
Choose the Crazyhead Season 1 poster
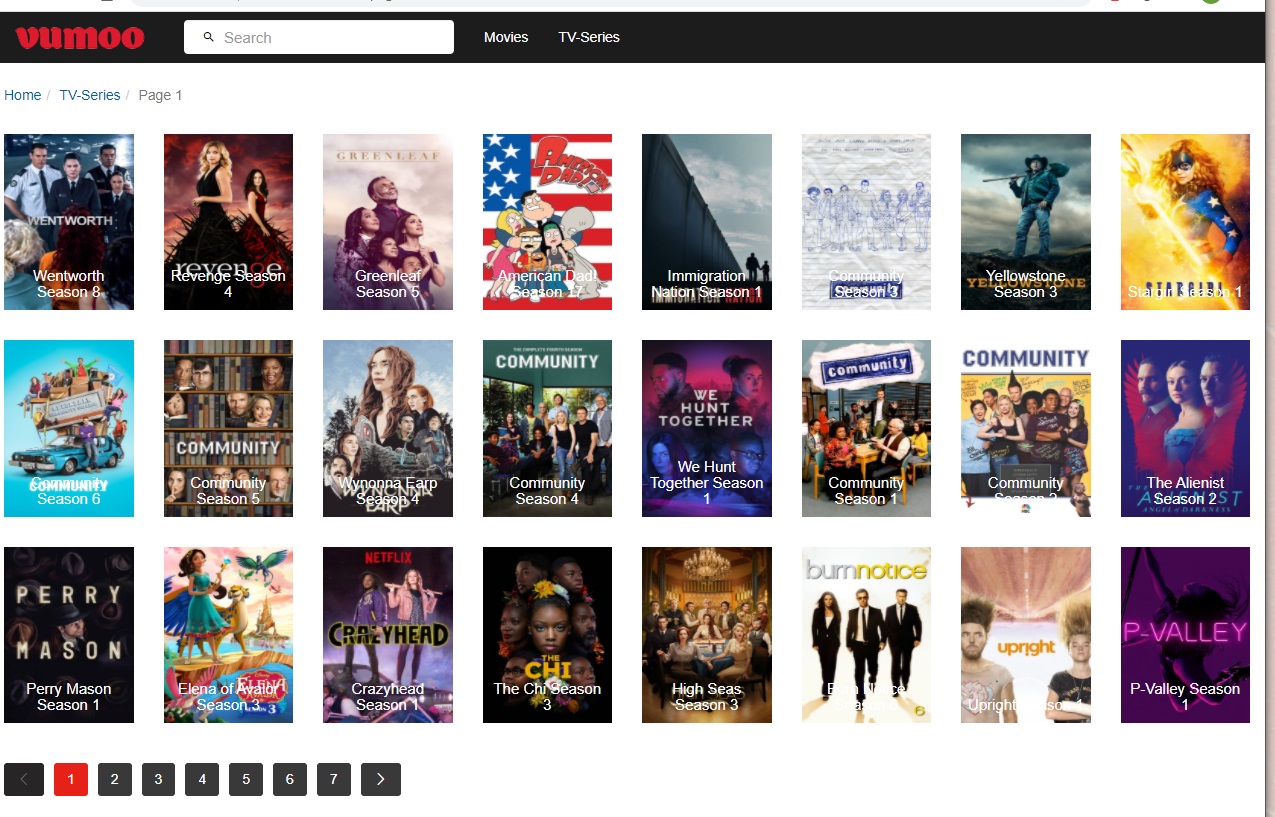coord(388,635)
